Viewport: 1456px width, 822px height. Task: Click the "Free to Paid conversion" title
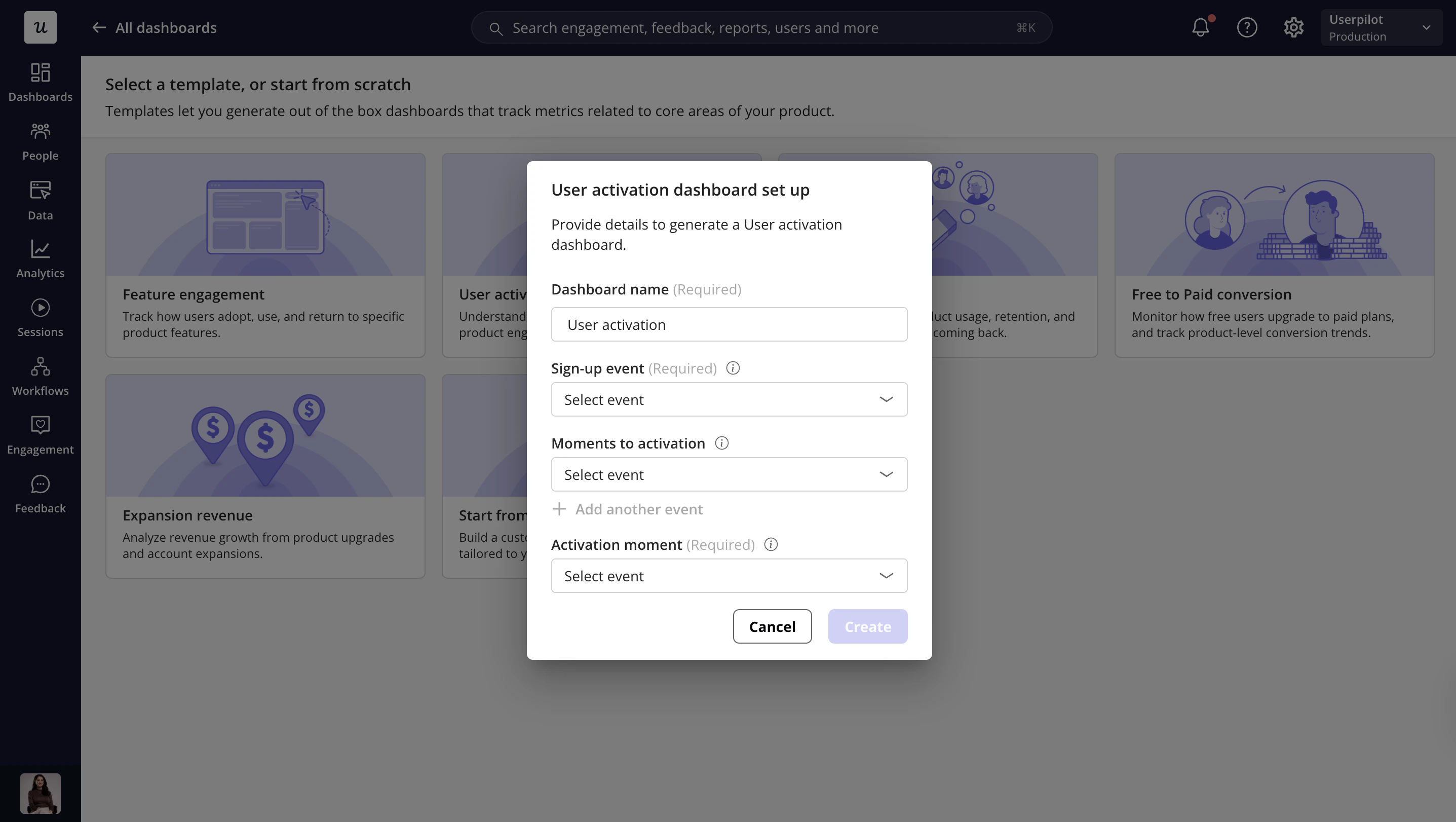(1211, 294)
